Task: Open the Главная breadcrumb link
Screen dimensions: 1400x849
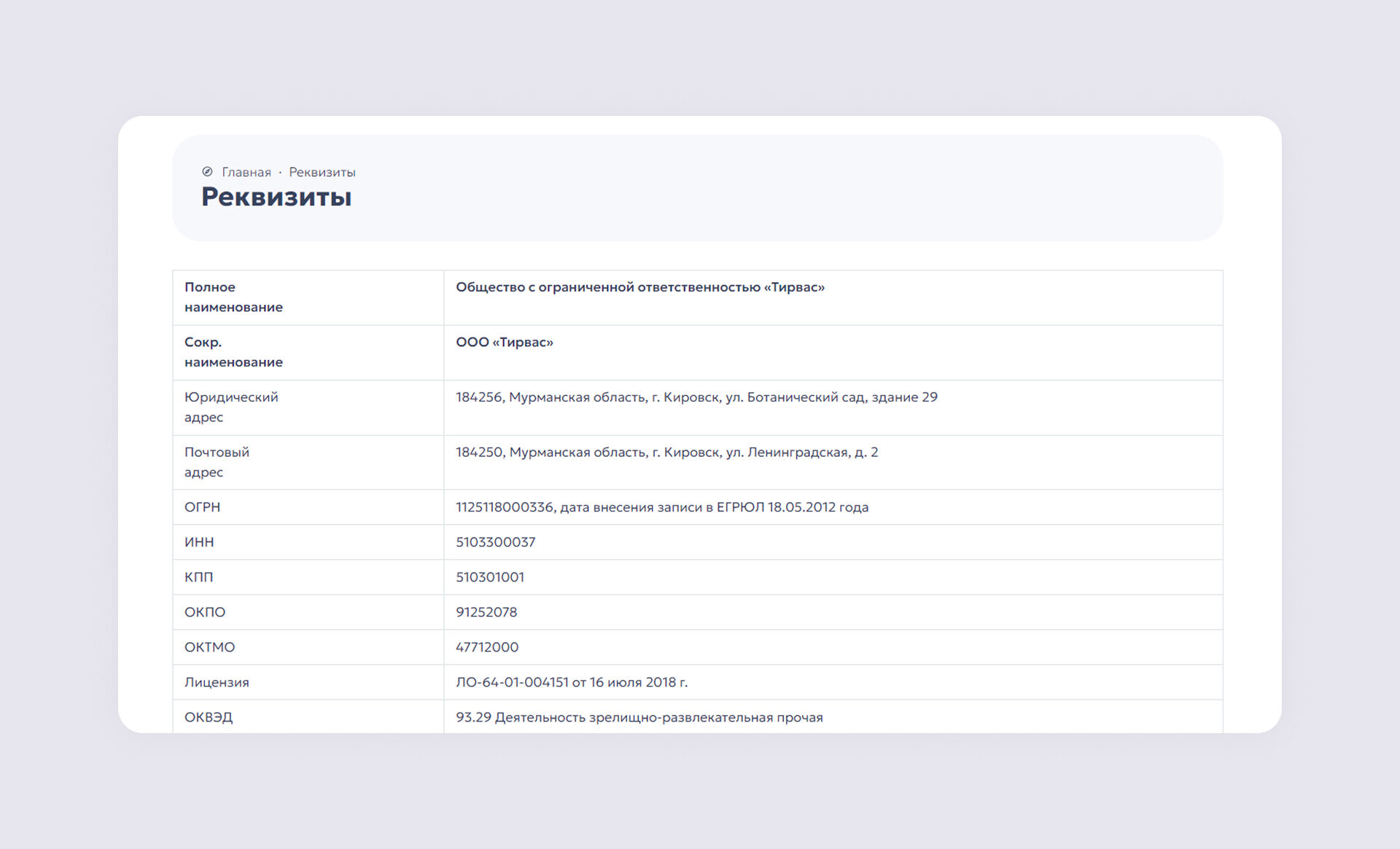Action: click(246, 173)
